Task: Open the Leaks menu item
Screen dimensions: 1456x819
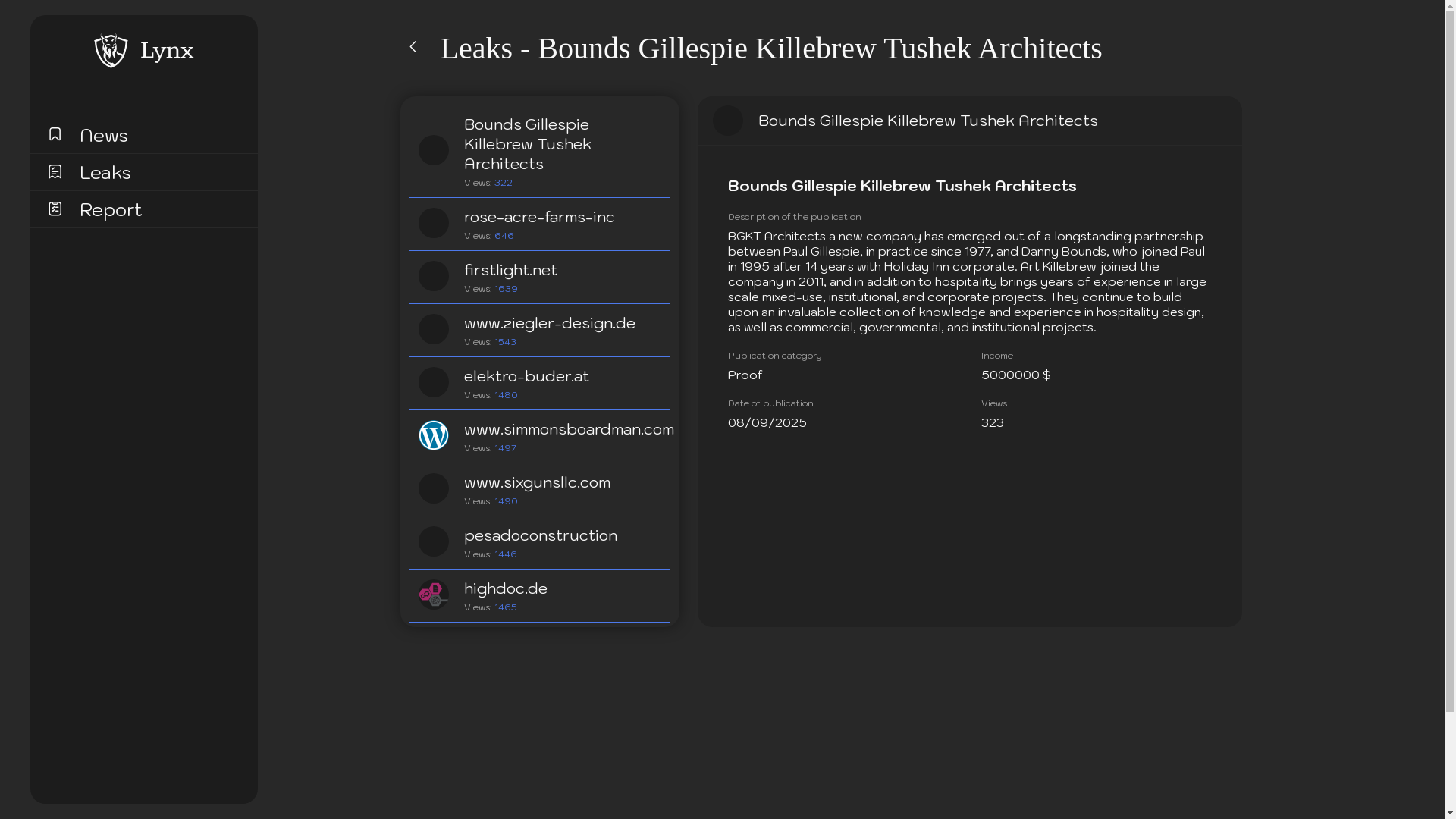Action: 105,172
